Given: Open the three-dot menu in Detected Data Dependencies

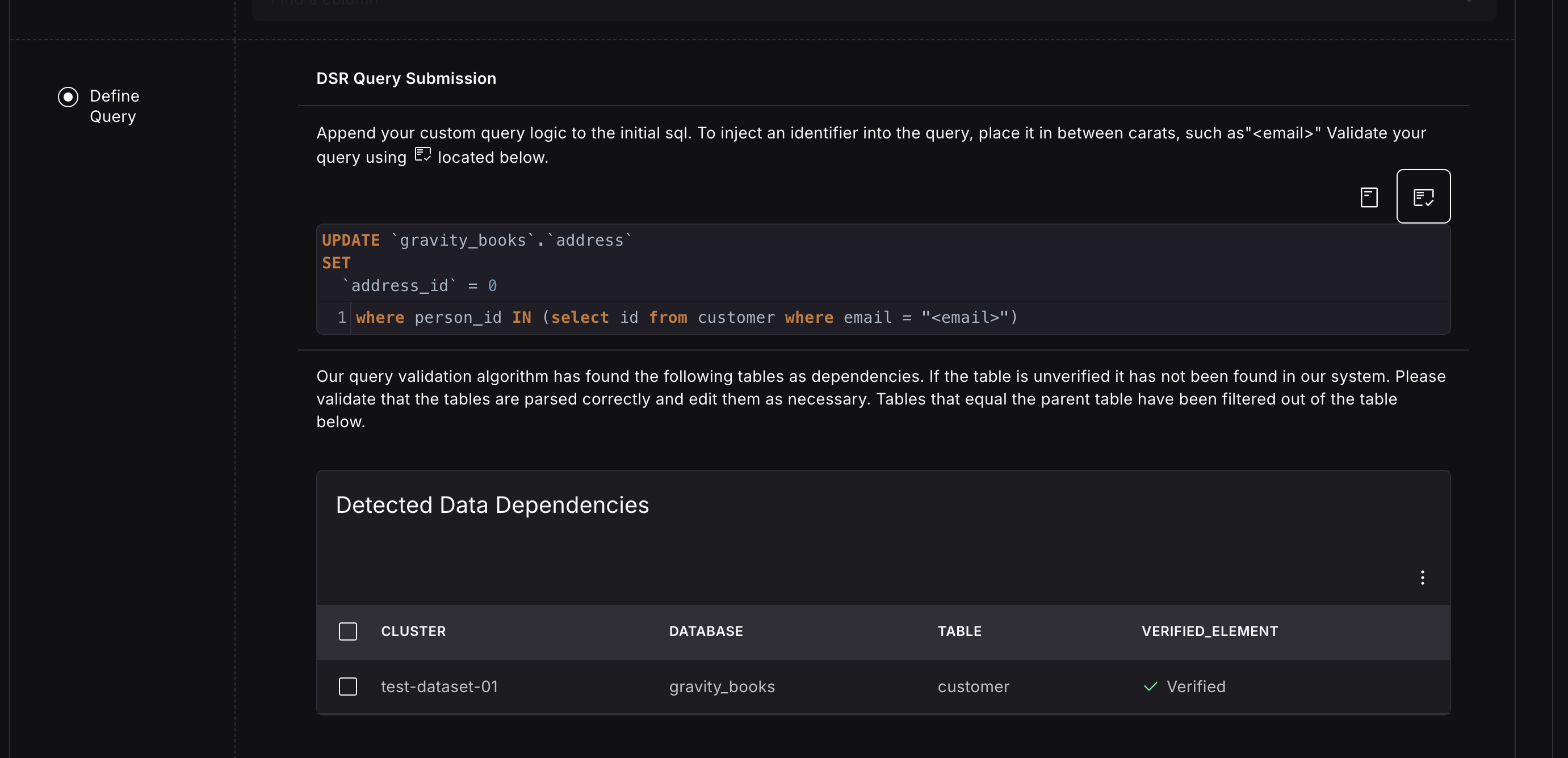Looking at the screenshot, I should [x=1422, y=578].
